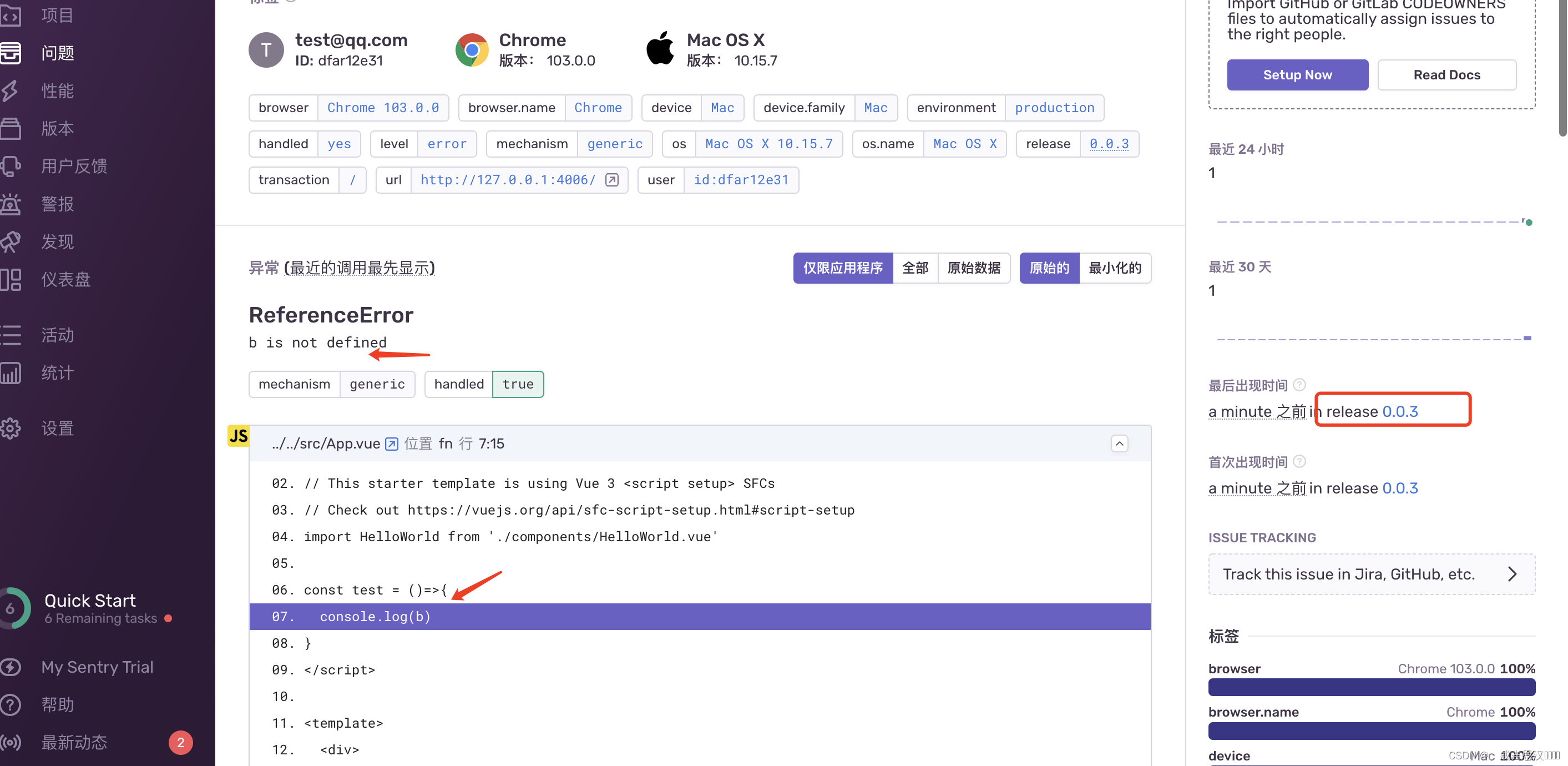Open the Discover (发现) telescope icon

(11, 242)
